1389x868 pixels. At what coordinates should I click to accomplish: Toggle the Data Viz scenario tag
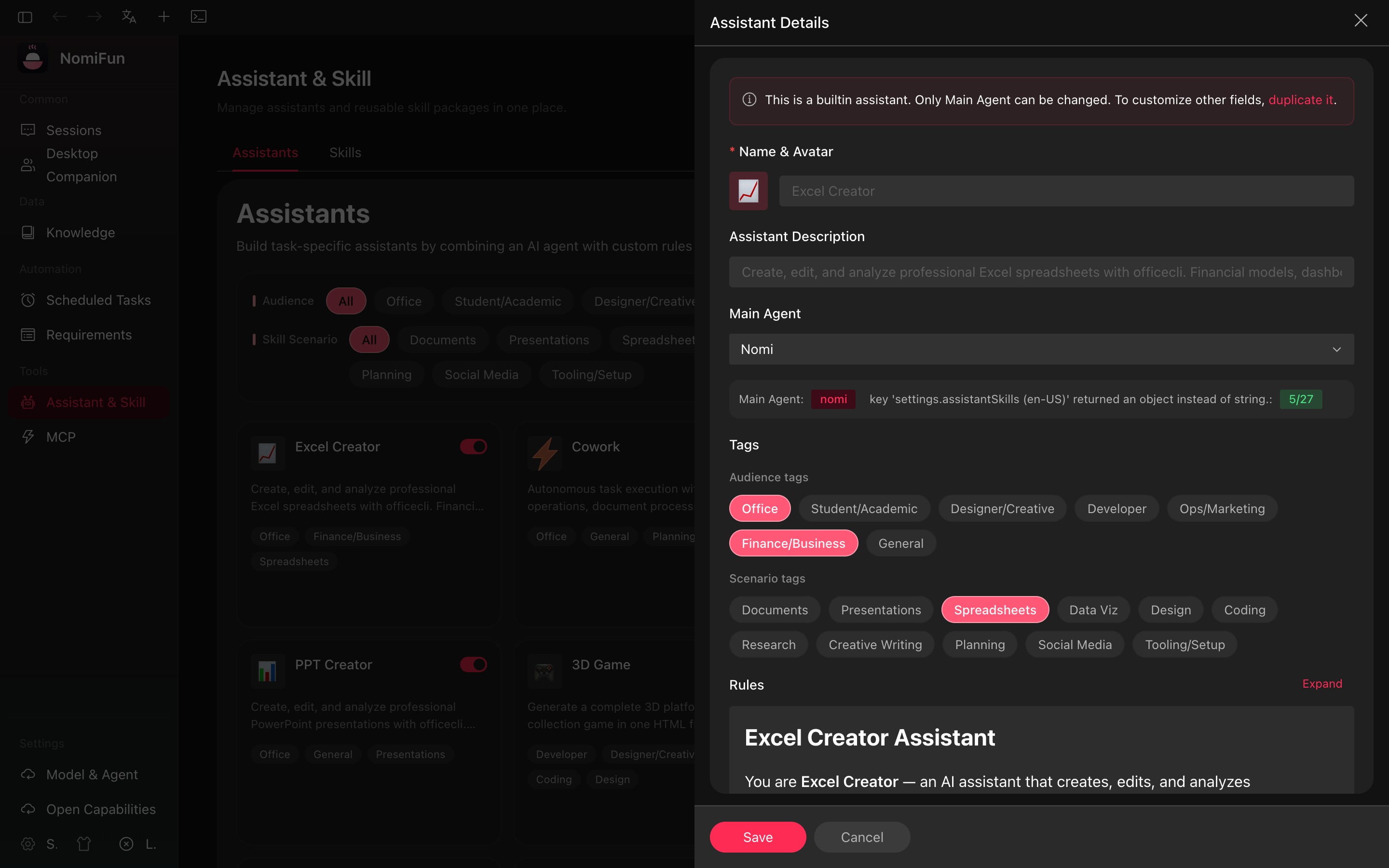coord(1093,610)
